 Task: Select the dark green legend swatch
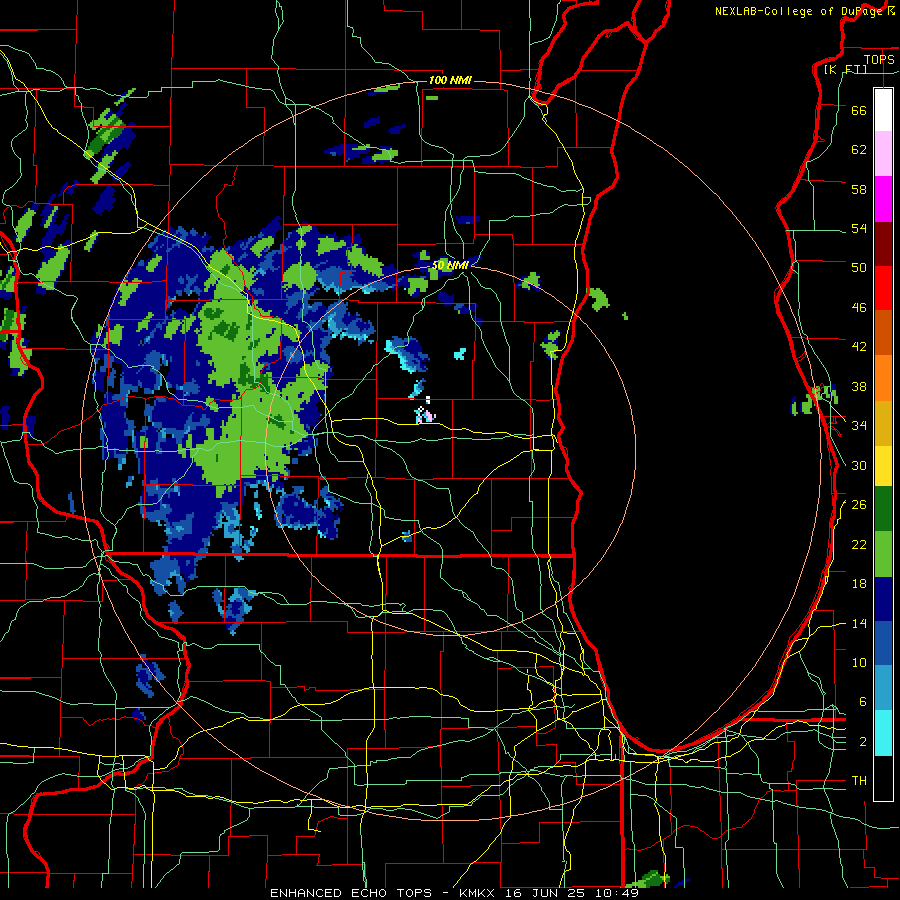coord(883,509)
